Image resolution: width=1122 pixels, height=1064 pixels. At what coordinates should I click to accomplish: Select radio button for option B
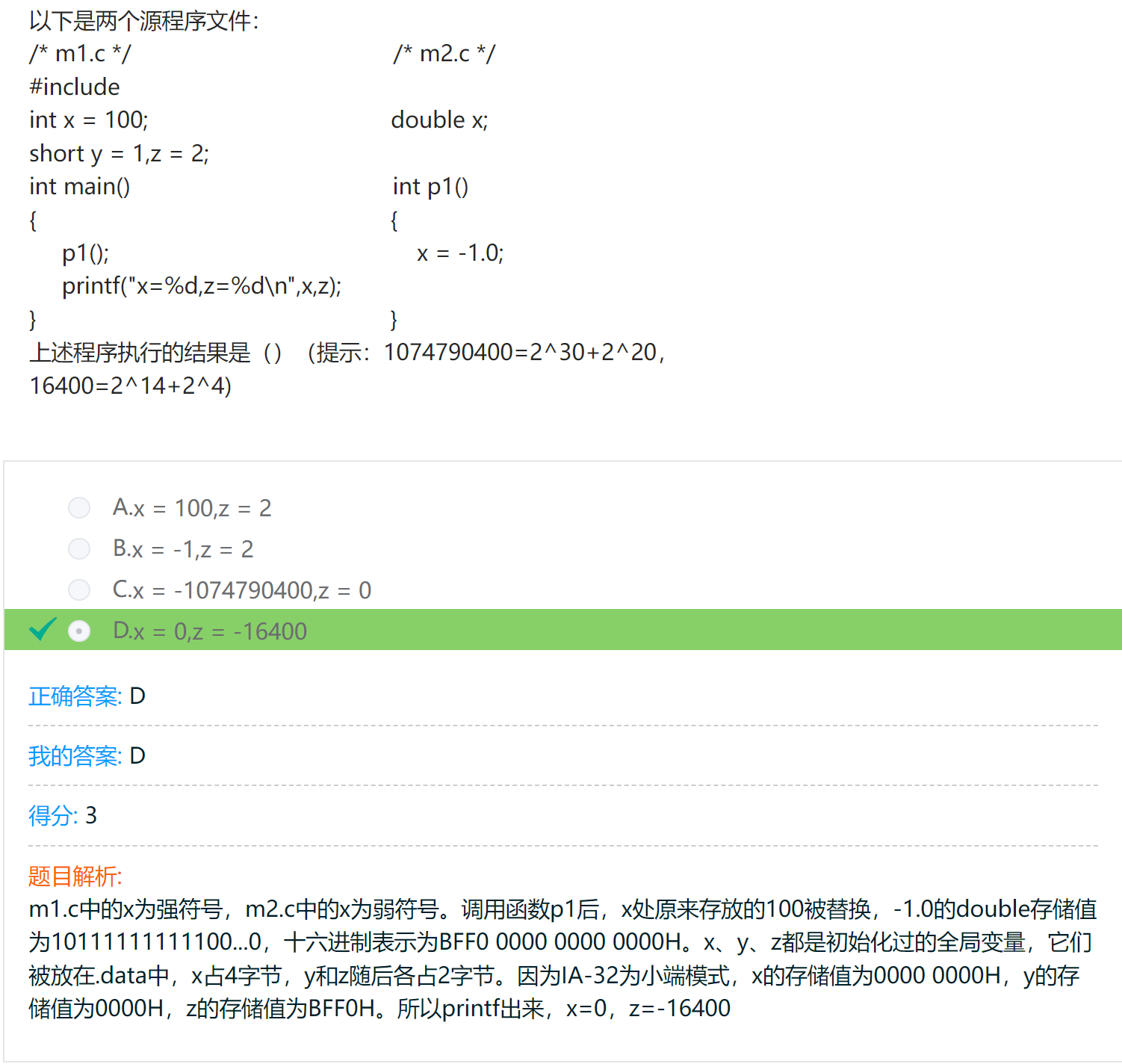pos(79,549)
